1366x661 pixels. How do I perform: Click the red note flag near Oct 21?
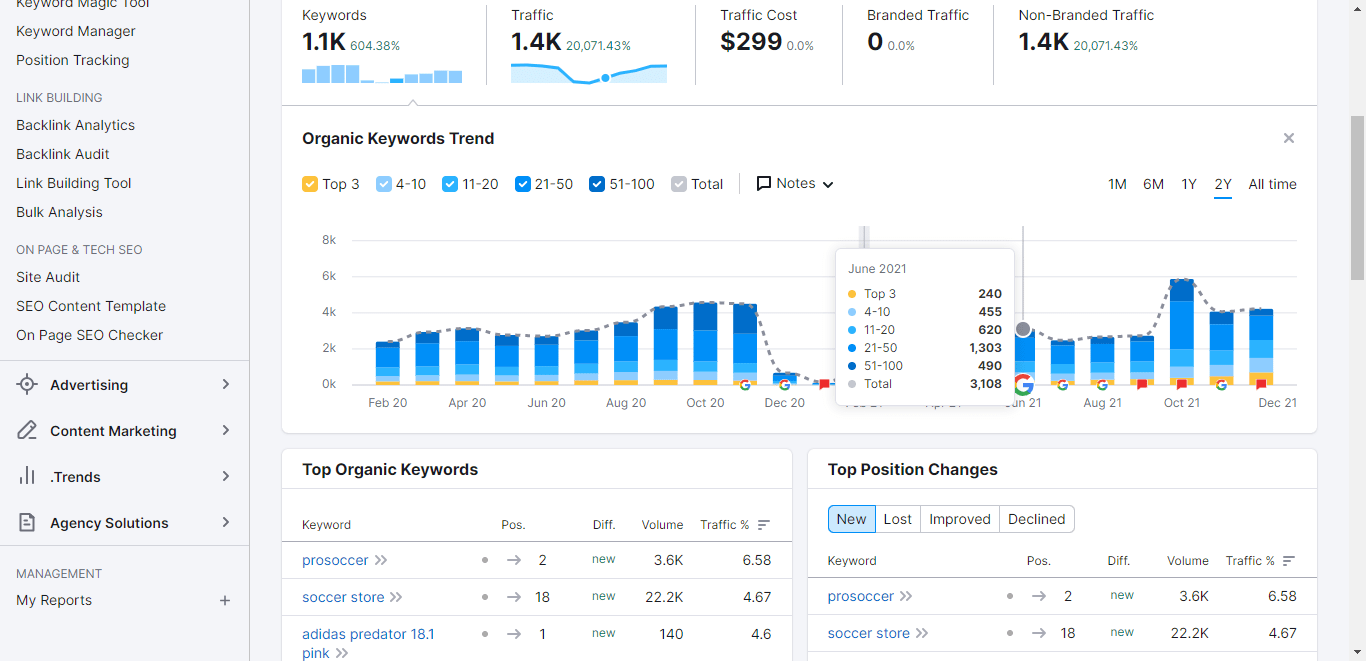point(1181,384)
